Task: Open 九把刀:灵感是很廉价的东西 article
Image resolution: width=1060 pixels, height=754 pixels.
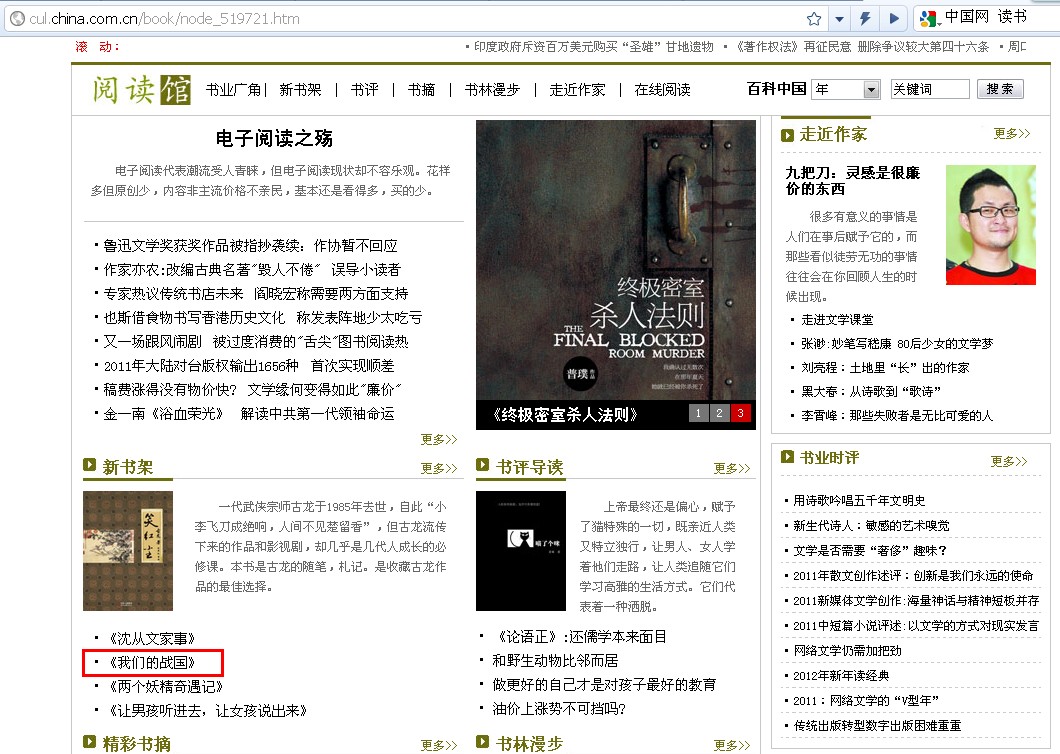Action: pyautogui.click(x=852, y=181)
